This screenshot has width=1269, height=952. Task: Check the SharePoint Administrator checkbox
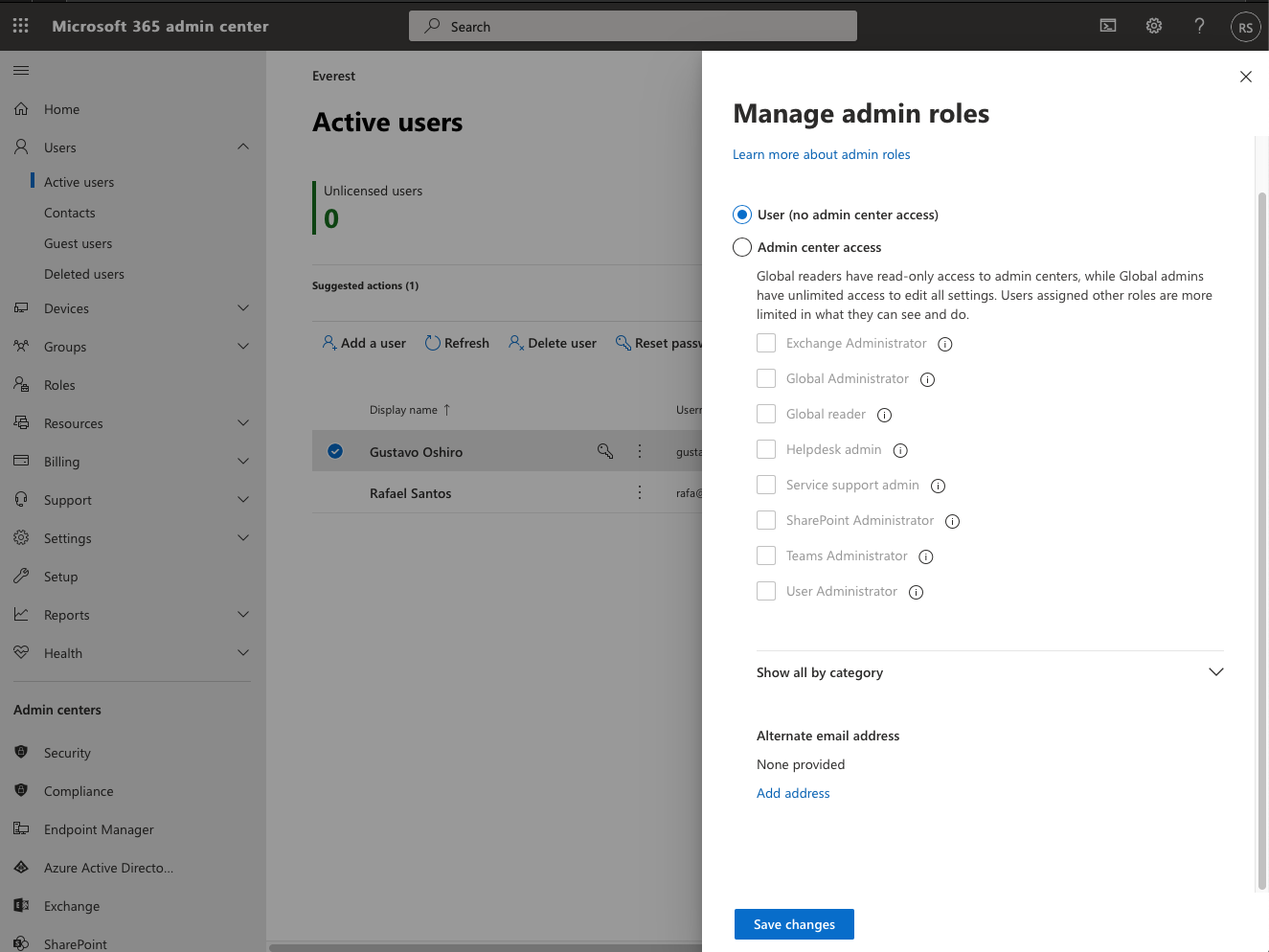(766, 520)
